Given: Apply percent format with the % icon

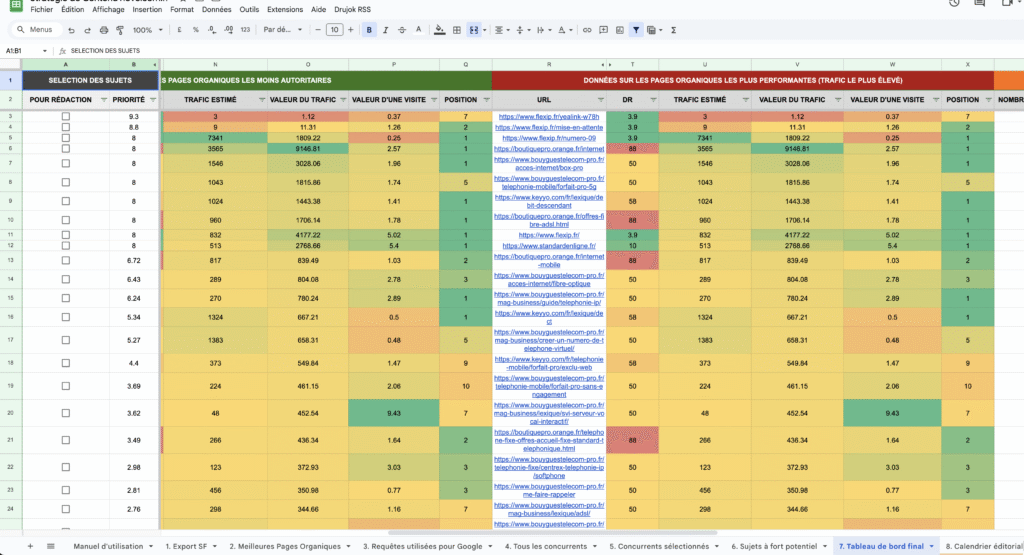Looking at the screenshot, I should pyautogui.click(x=196, y=30).
